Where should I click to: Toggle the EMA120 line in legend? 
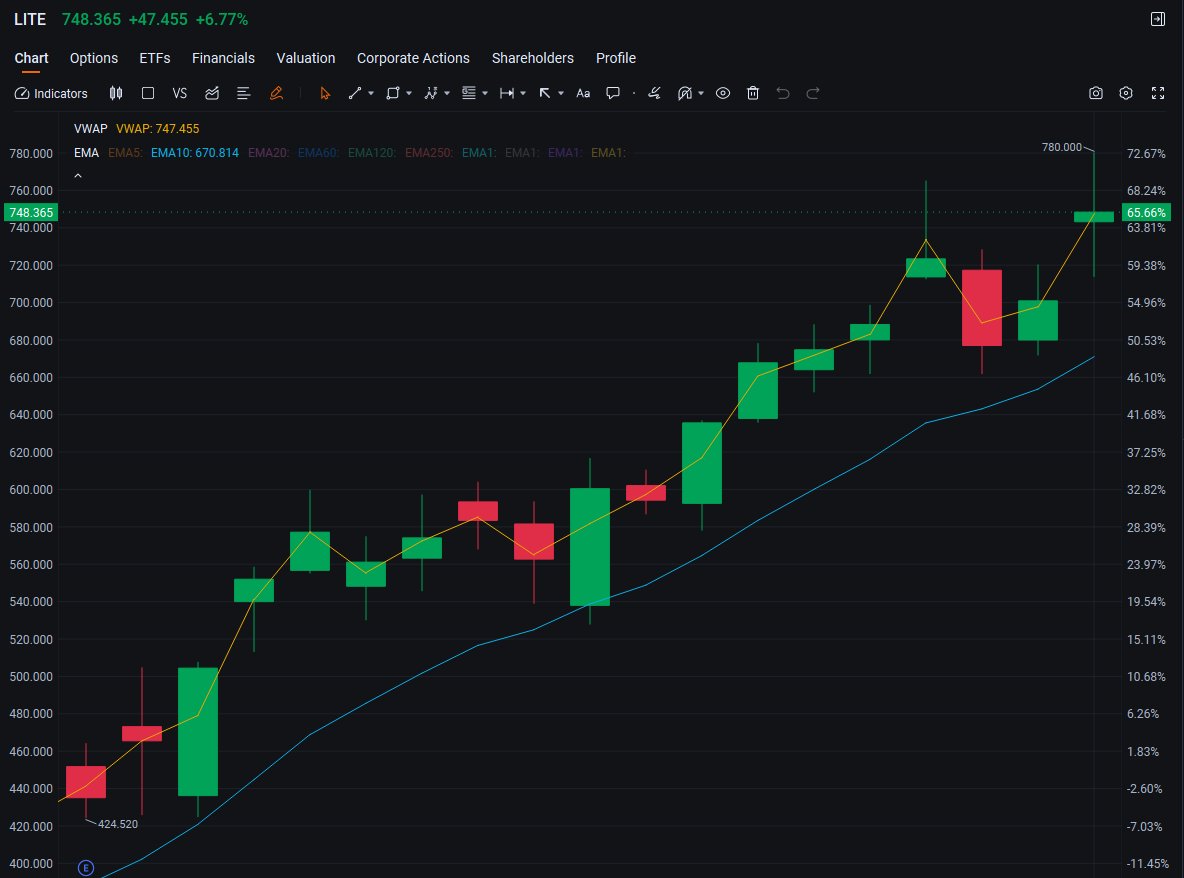pos(372,153)
